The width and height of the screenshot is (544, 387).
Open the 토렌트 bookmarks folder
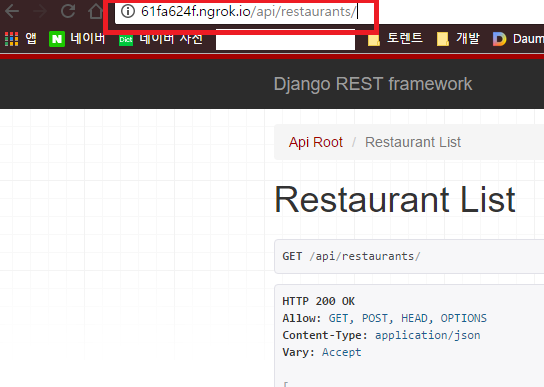pos(405,38)
